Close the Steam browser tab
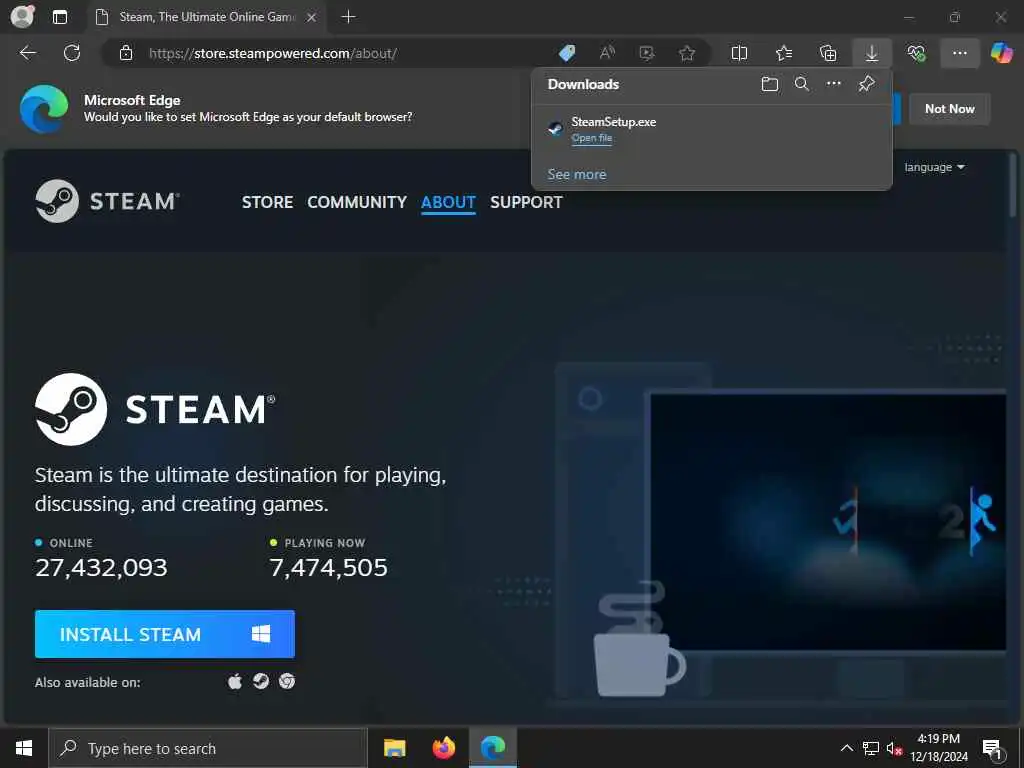This screenshot has height=768, width=1024. (x=312, y=17)
